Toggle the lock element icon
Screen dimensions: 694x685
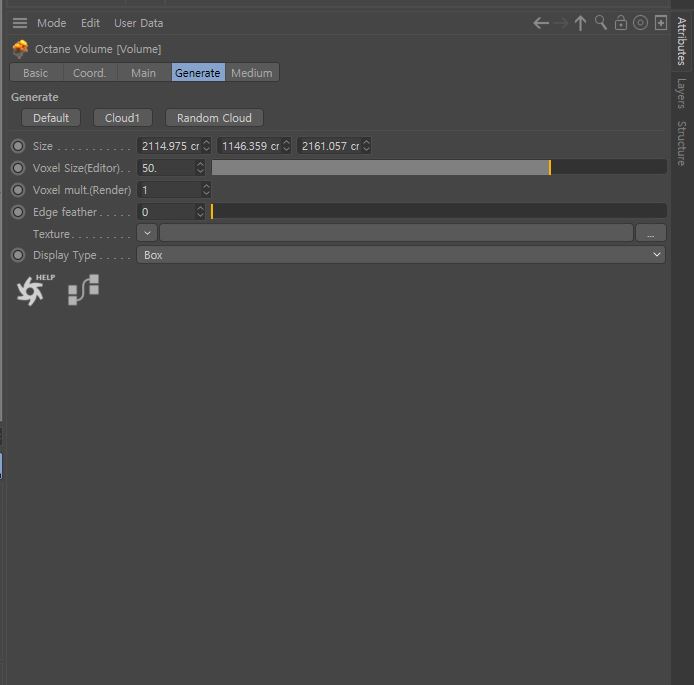coord(621,23)
